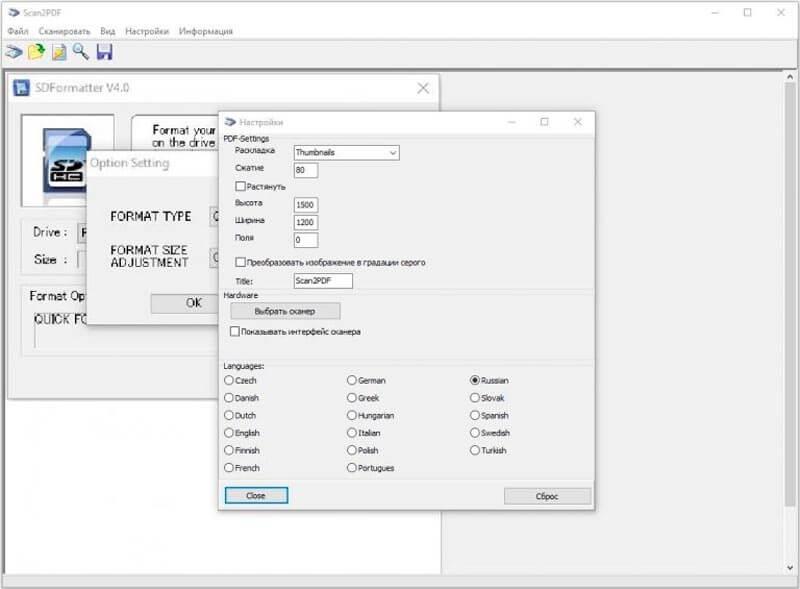Click the Высота input field
Image resolution: width=800 pixels, height=589 pixels.
tap(306, 205)
